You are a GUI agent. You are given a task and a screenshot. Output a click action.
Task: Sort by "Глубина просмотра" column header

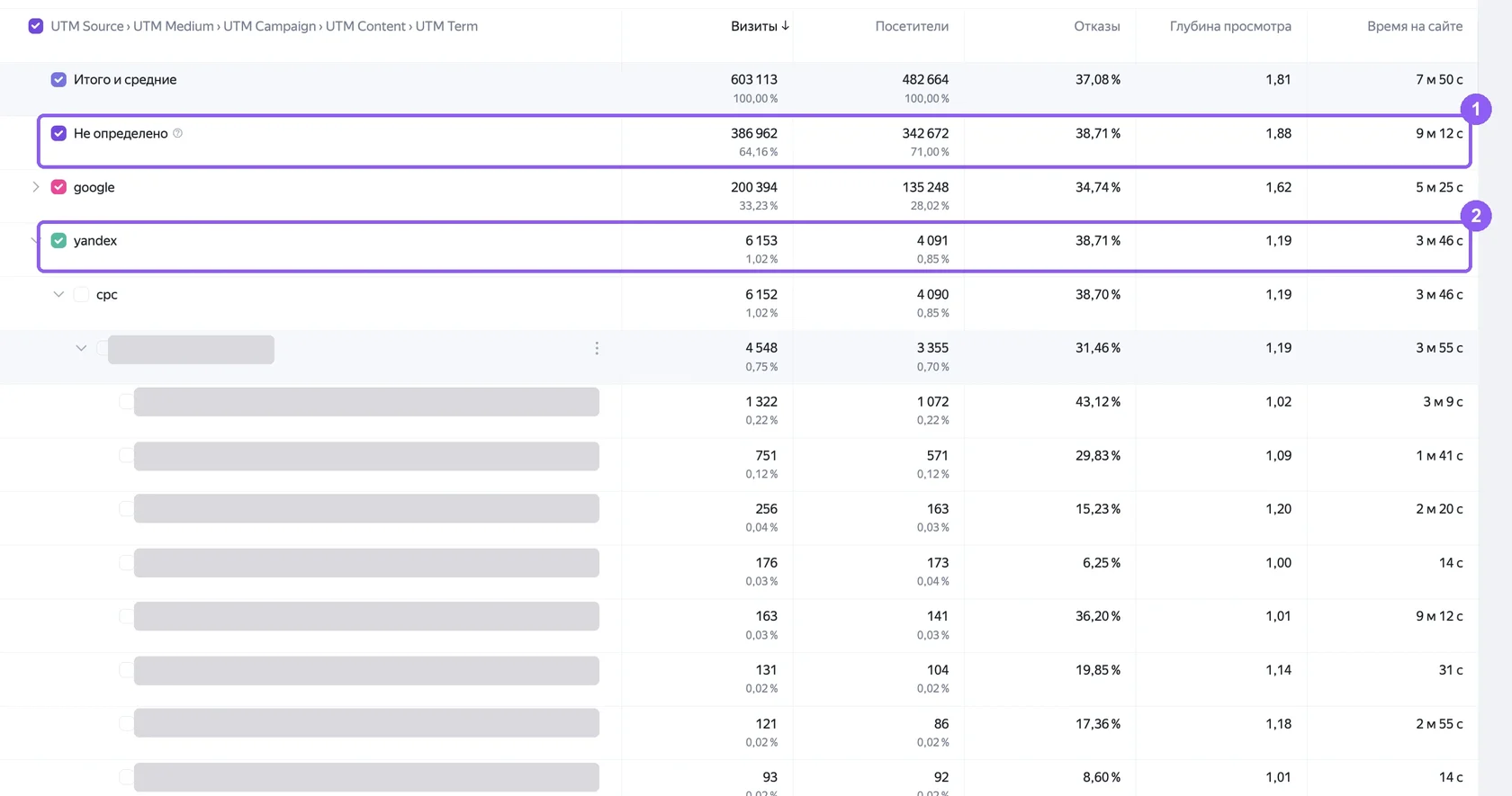[x=1230, y=26]
